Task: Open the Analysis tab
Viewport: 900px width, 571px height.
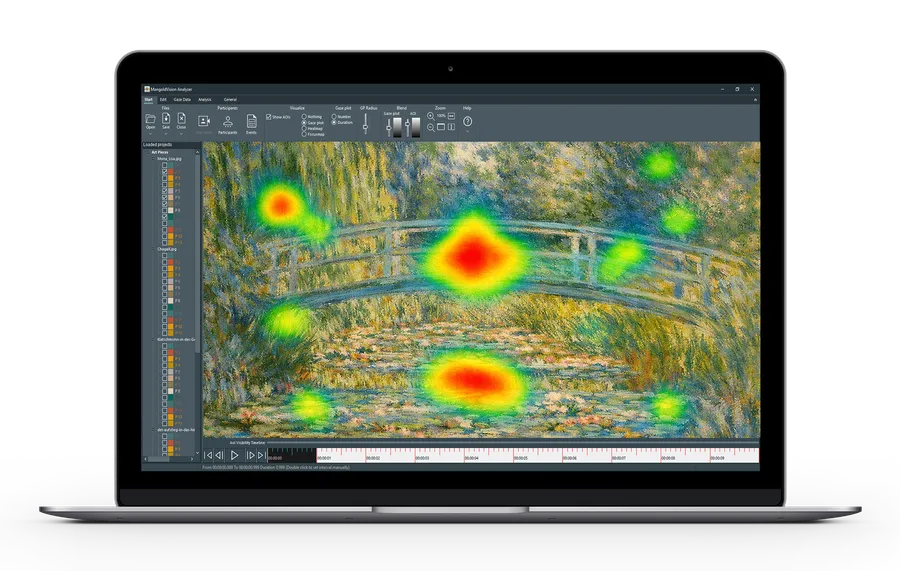Action: tap(205, 100)
